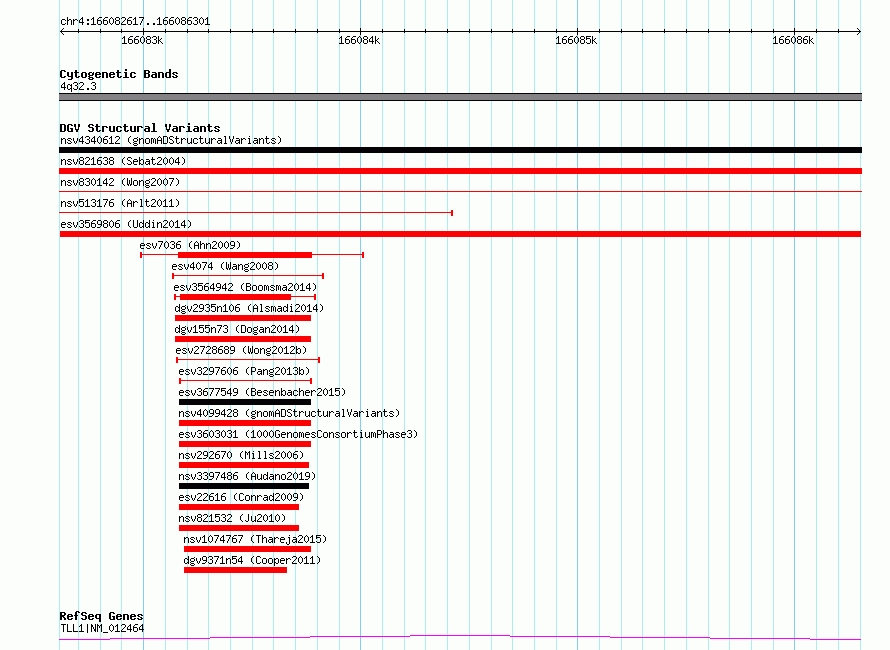This screenshot has width=890, height=650.
Task: Click the chr4:166082617..166086301 coordinate text
Action: click(x=135, y=21)
